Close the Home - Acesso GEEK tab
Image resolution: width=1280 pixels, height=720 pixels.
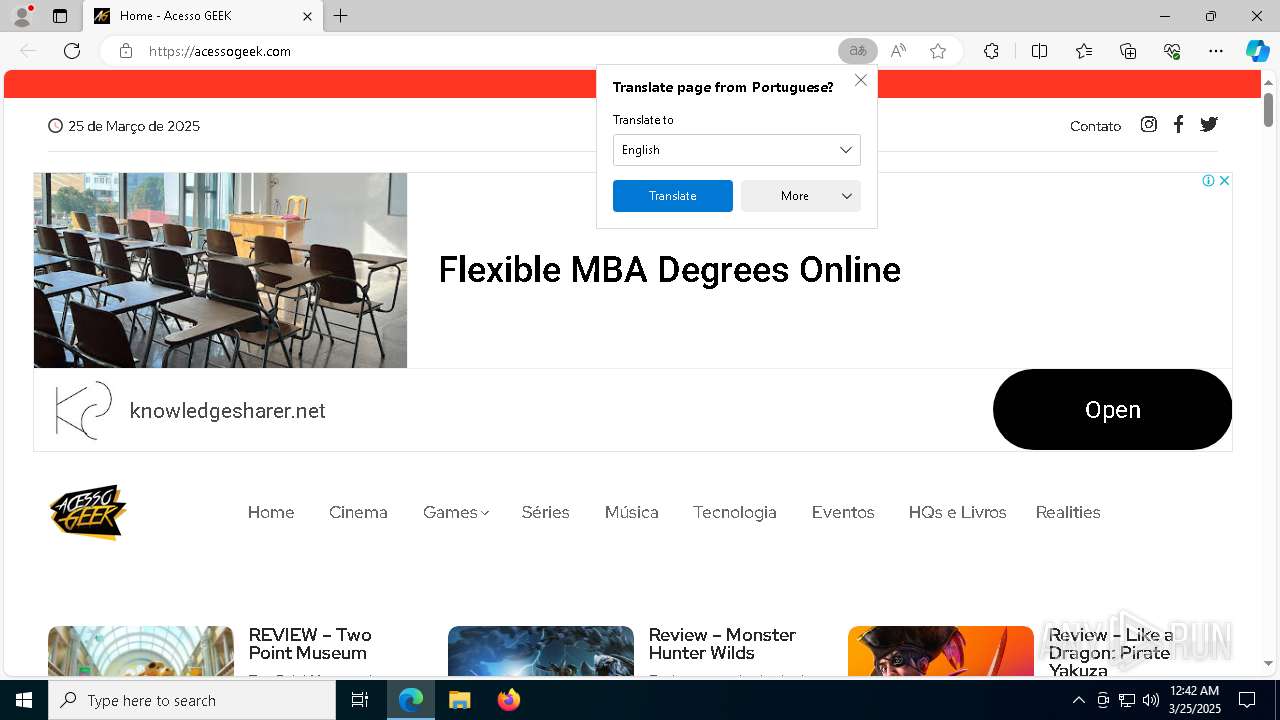tap(307, 16)
